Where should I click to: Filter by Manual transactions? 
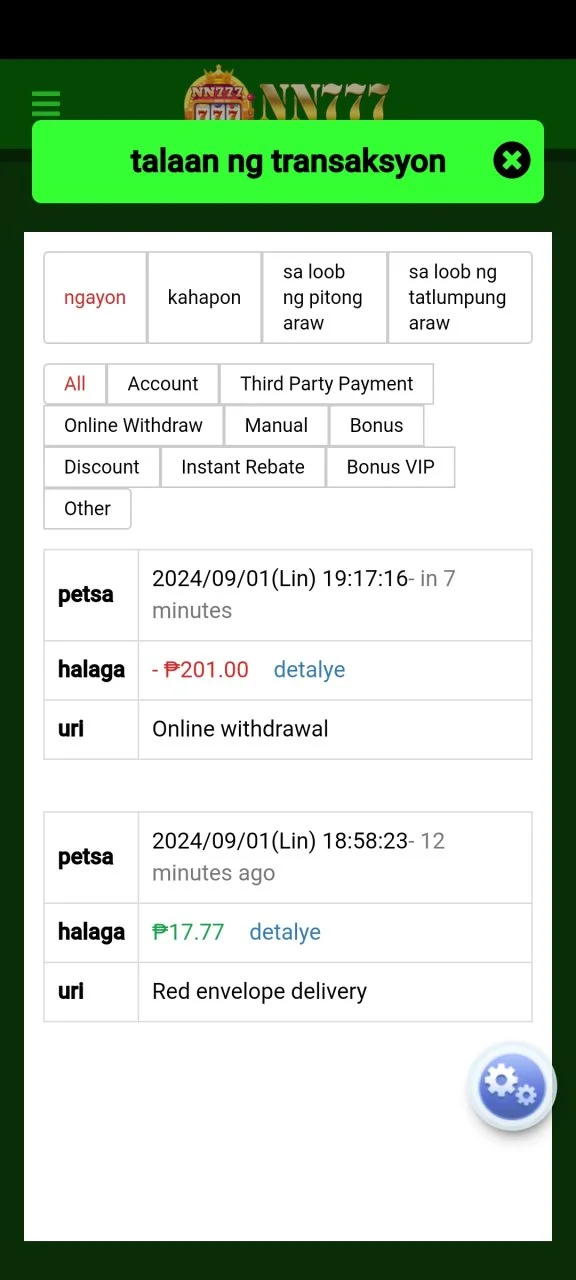tap(276, 425)
